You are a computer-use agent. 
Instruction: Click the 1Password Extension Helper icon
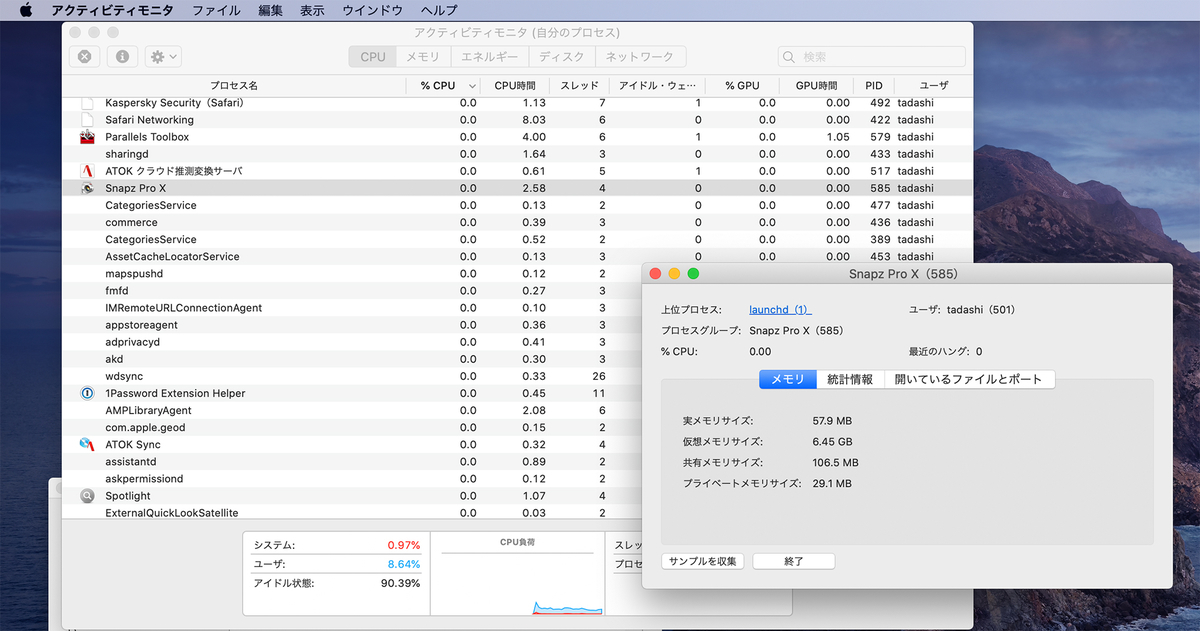pyautogui.click(x=87, y=394)
